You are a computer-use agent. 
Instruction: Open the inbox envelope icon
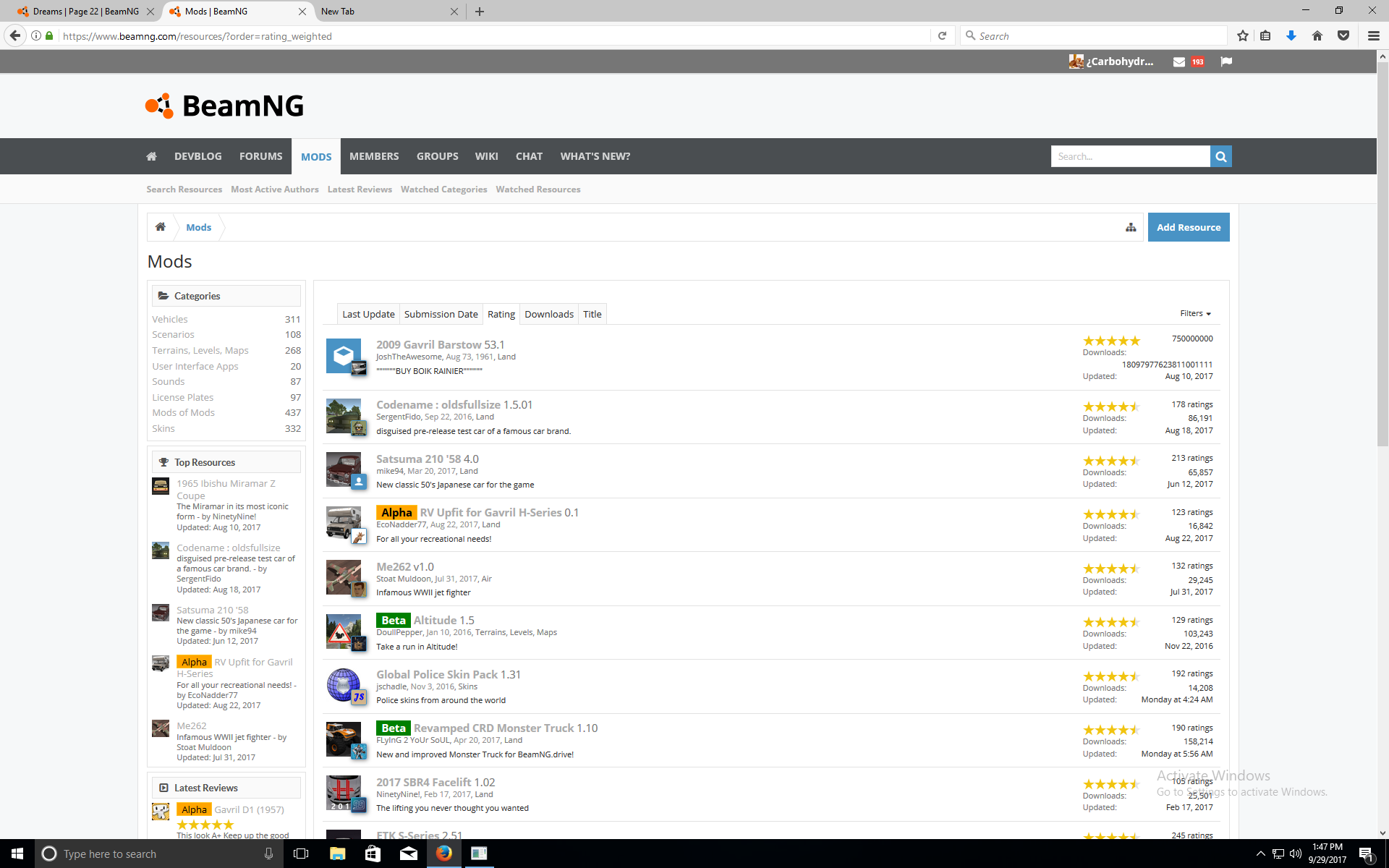pyautogui.click(x=1178, y=61)
